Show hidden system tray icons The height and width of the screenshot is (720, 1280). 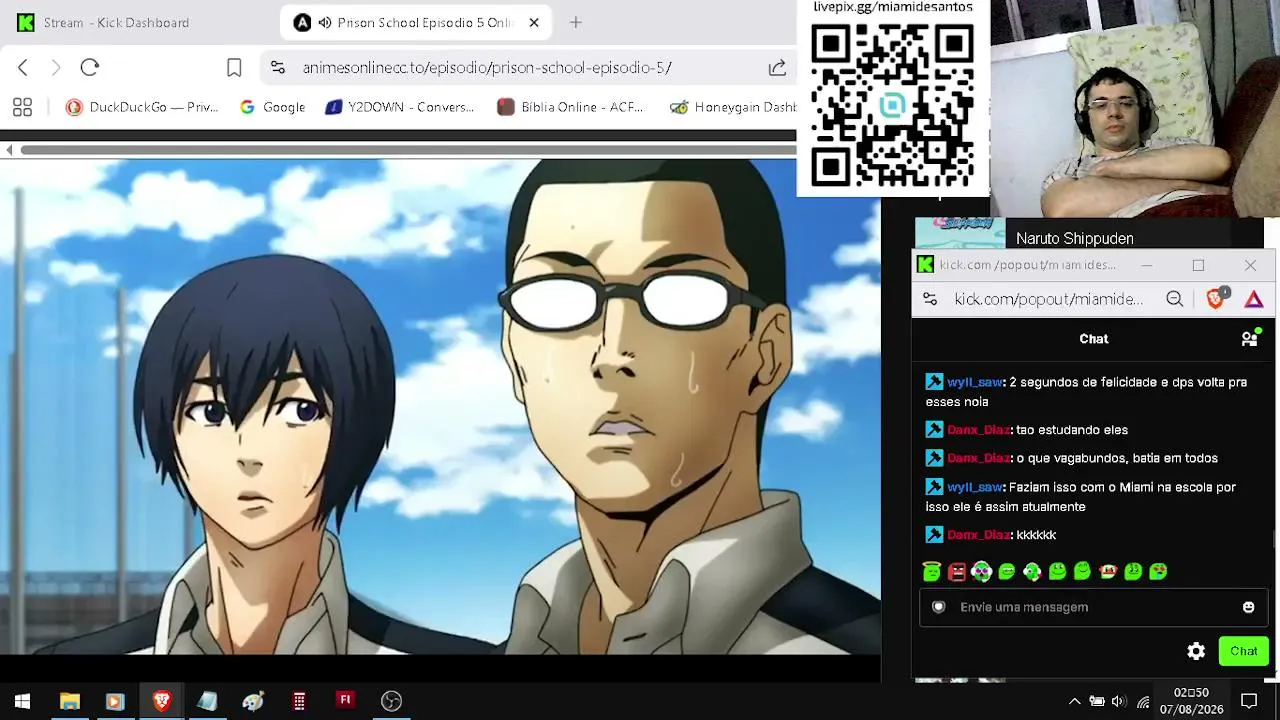click(1074, 702)
